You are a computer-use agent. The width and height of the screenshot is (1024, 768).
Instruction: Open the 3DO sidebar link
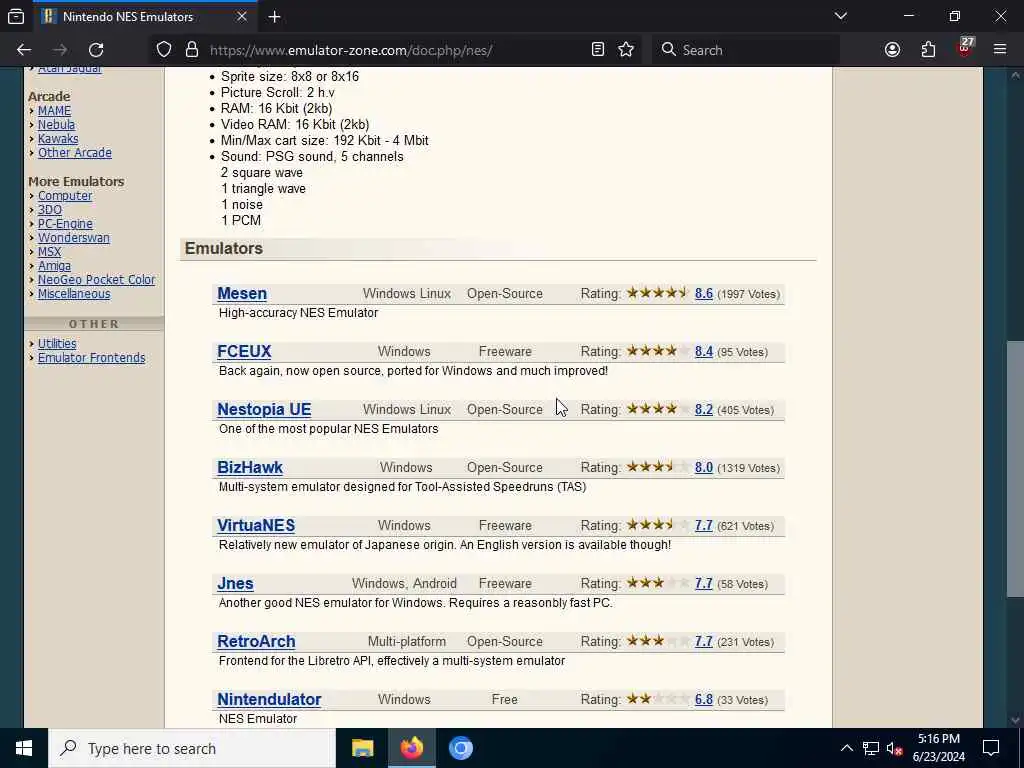(50, 210)
